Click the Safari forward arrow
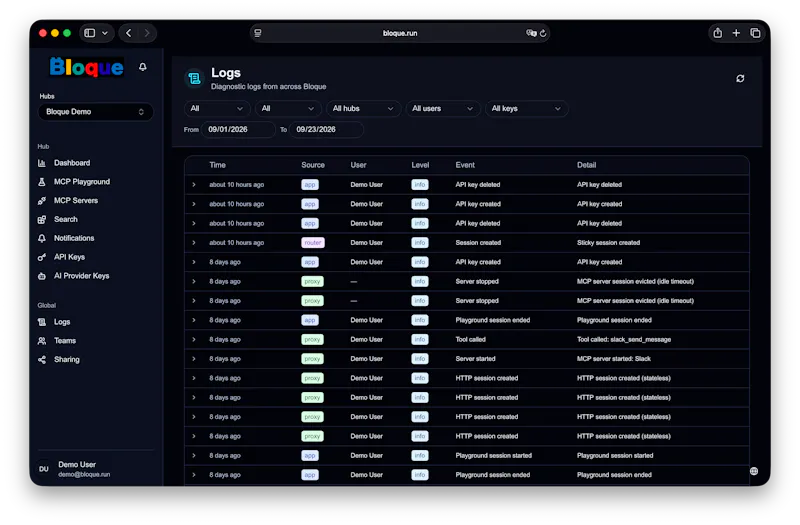This screenshot has width=800, height=525. (x=147, y=33)
